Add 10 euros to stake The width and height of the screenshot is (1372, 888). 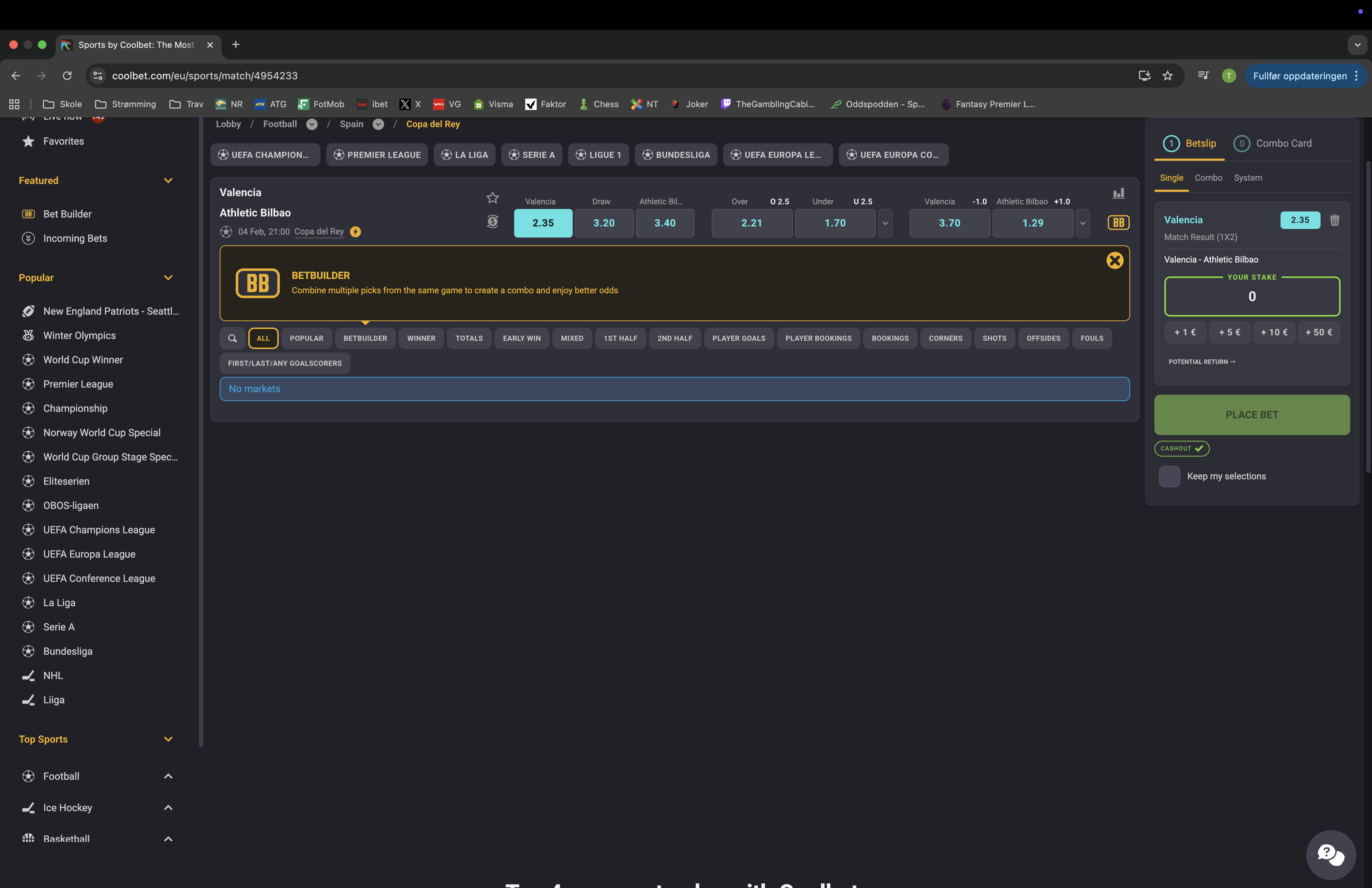pos(1273,333)
